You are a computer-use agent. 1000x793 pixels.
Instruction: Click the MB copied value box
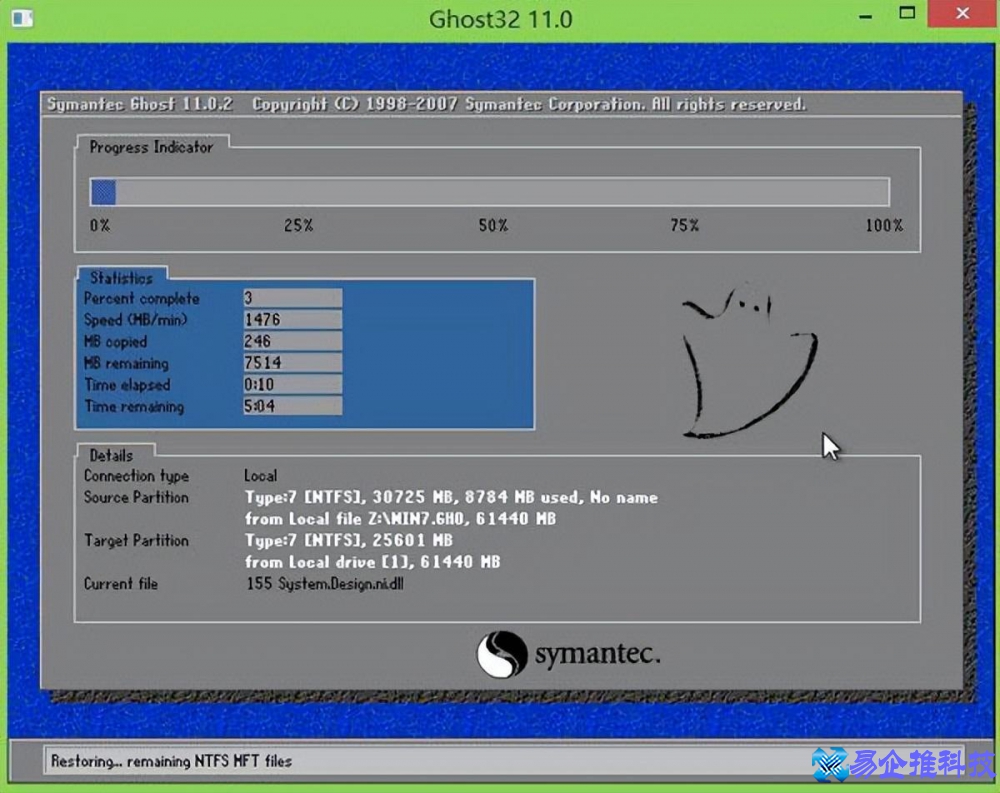pyautogui.click(x=292, y=342)
